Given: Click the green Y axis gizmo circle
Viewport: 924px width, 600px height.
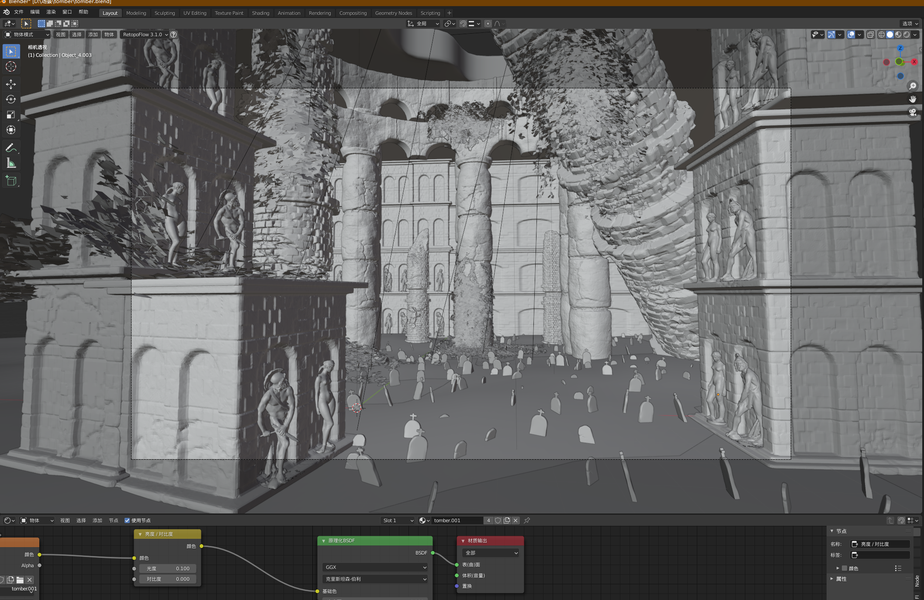Looking at the screenshot, I should point(899,61).
